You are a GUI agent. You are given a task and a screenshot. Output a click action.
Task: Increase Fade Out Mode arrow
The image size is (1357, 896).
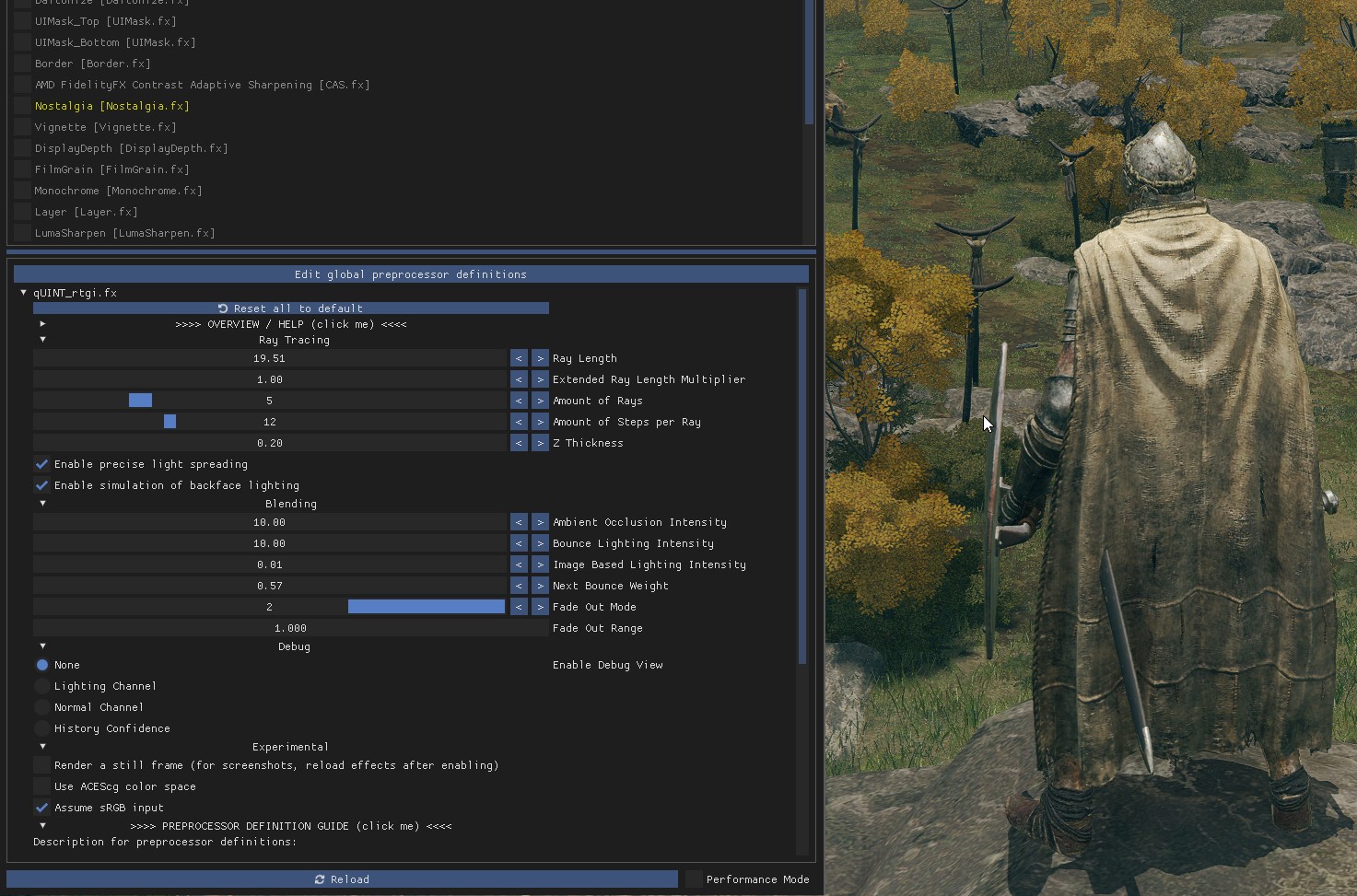540,607
